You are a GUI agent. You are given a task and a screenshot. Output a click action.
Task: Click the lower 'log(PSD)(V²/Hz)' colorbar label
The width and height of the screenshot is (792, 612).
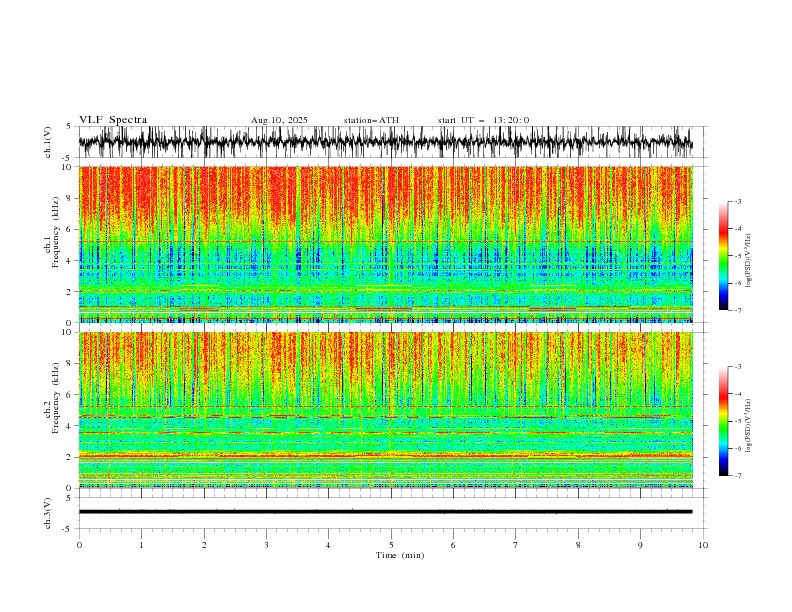coord(748,426)
